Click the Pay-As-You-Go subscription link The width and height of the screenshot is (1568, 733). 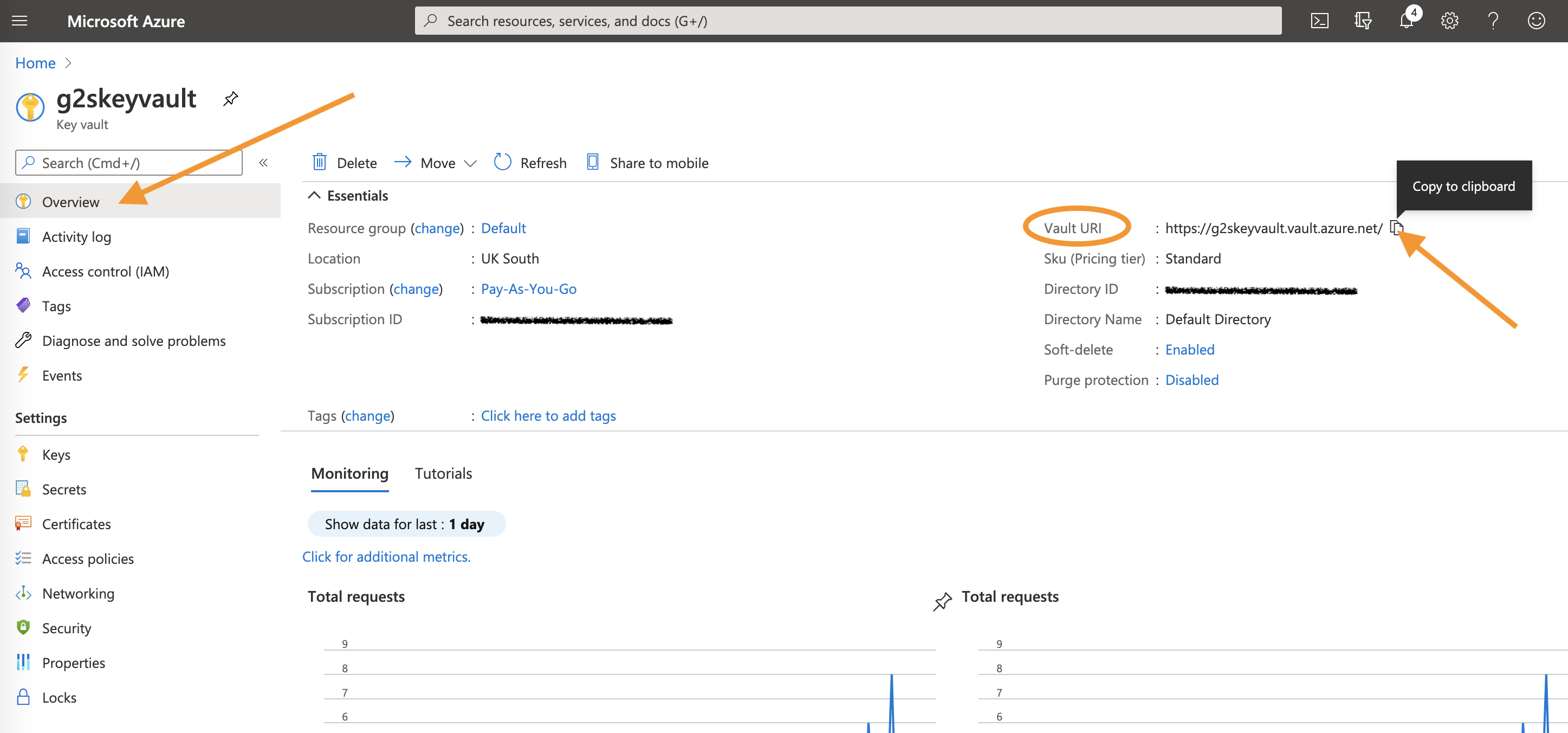(526, 288)
